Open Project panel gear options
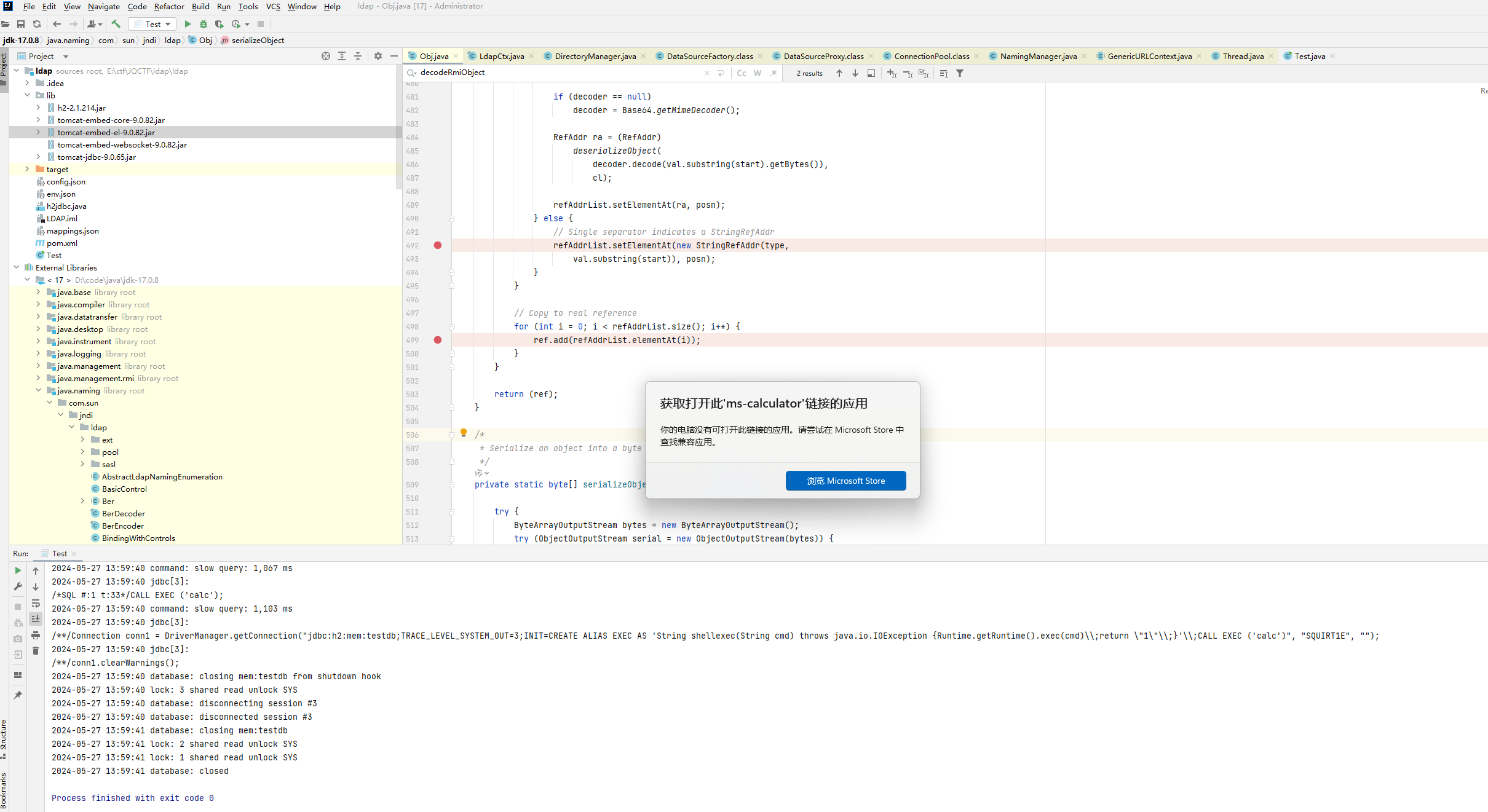Viewport: 1488px width, 812px height. pyautogui.click(x=378, y=56)
